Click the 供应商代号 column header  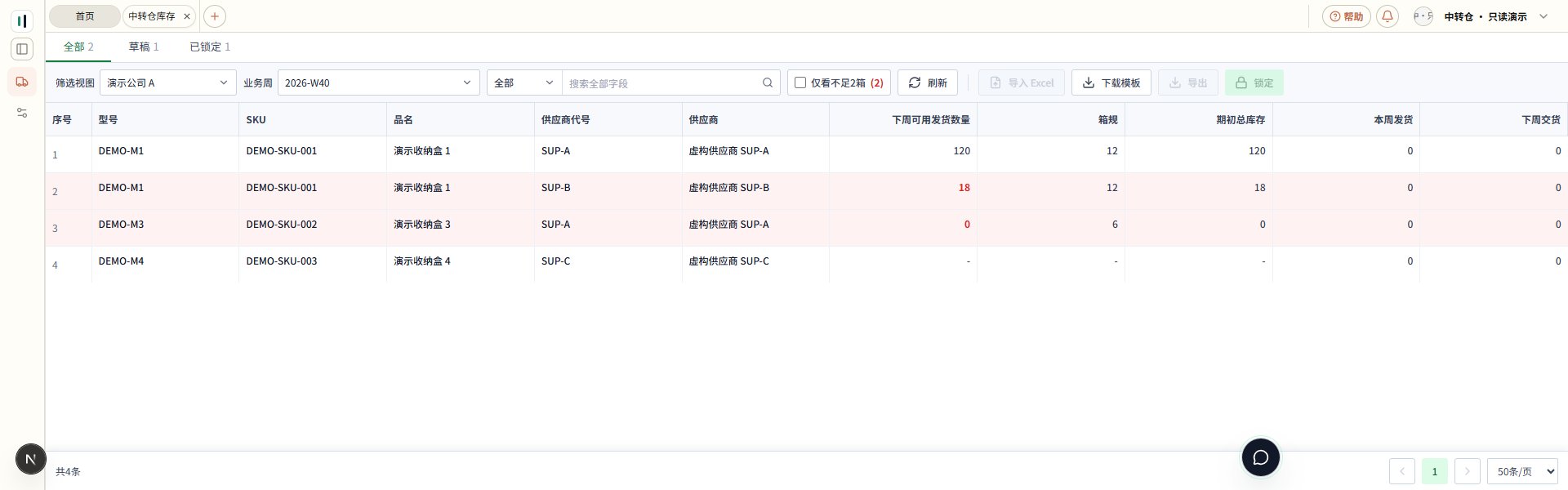pos(608,119)
